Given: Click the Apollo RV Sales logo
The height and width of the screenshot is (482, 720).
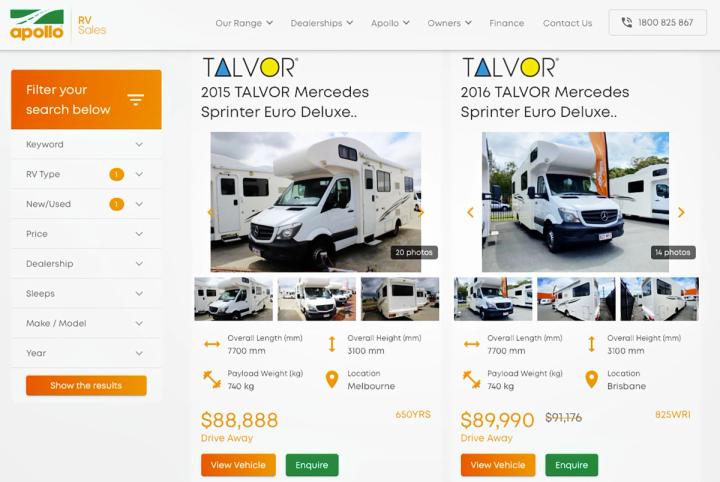Looking at the screenshot, I should (58, 25).
